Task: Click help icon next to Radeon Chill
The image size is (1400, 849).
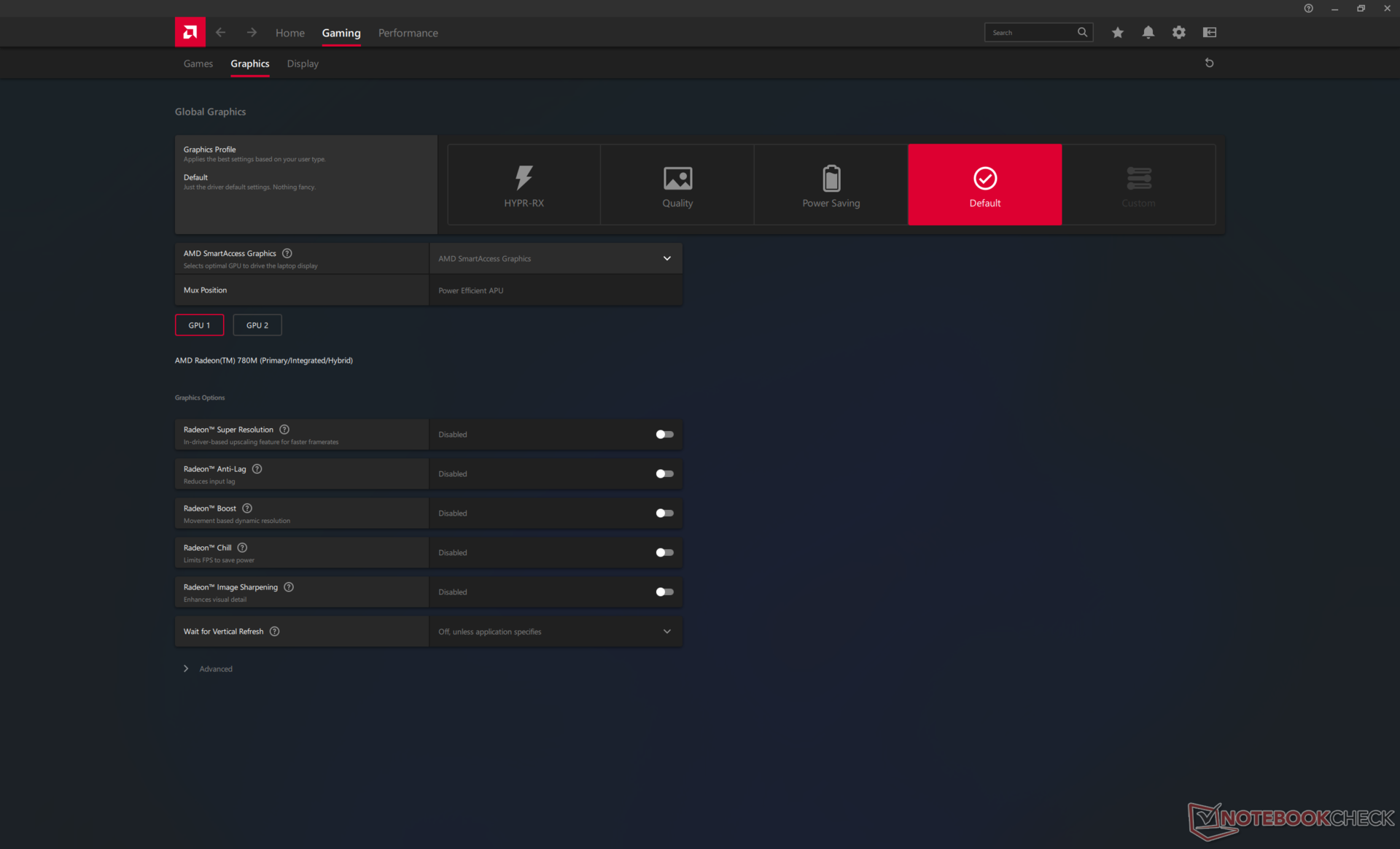Action: 242,548
